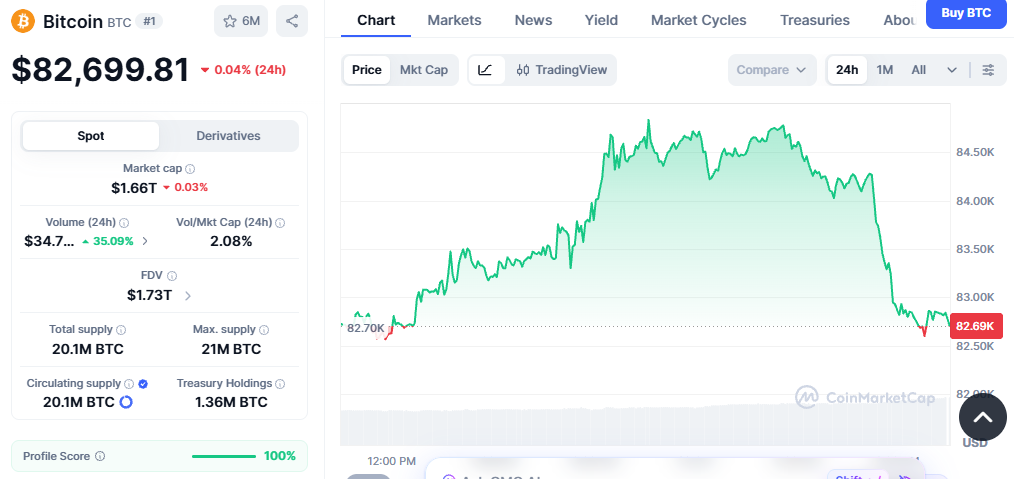This screenshot has height=479, width=1014.
Task: Click the 84.50K axis label
Action: (975, 153)
